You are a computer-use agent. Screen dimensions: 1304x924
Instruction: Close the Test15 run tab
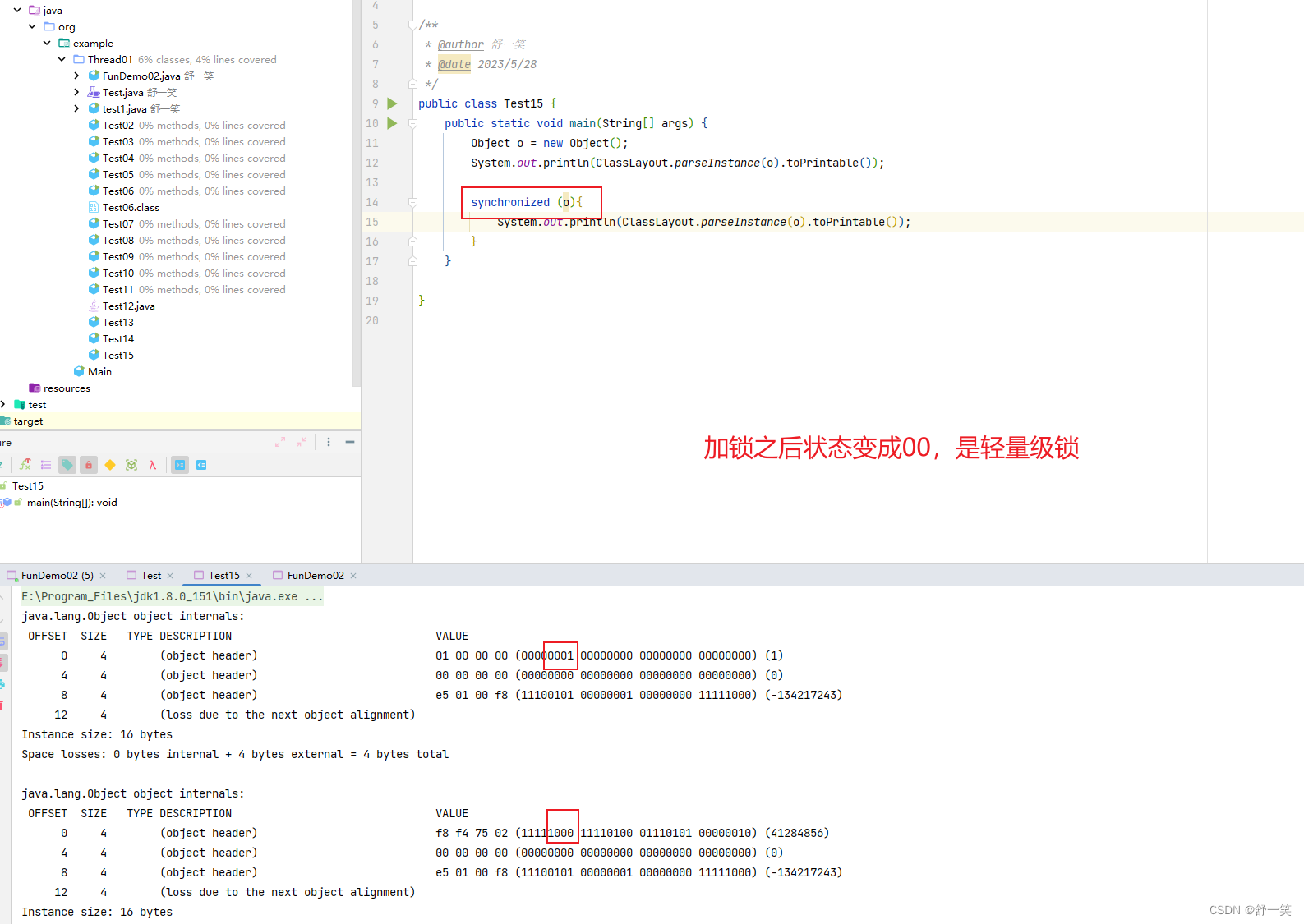tap(249, 576)
